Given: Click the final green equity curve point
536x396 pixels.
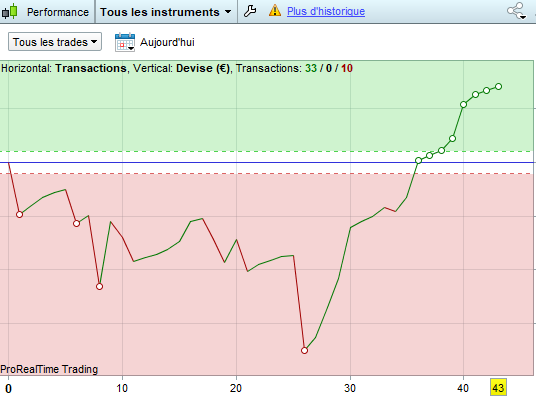Looking at the screenshot, I should point(498,87).
